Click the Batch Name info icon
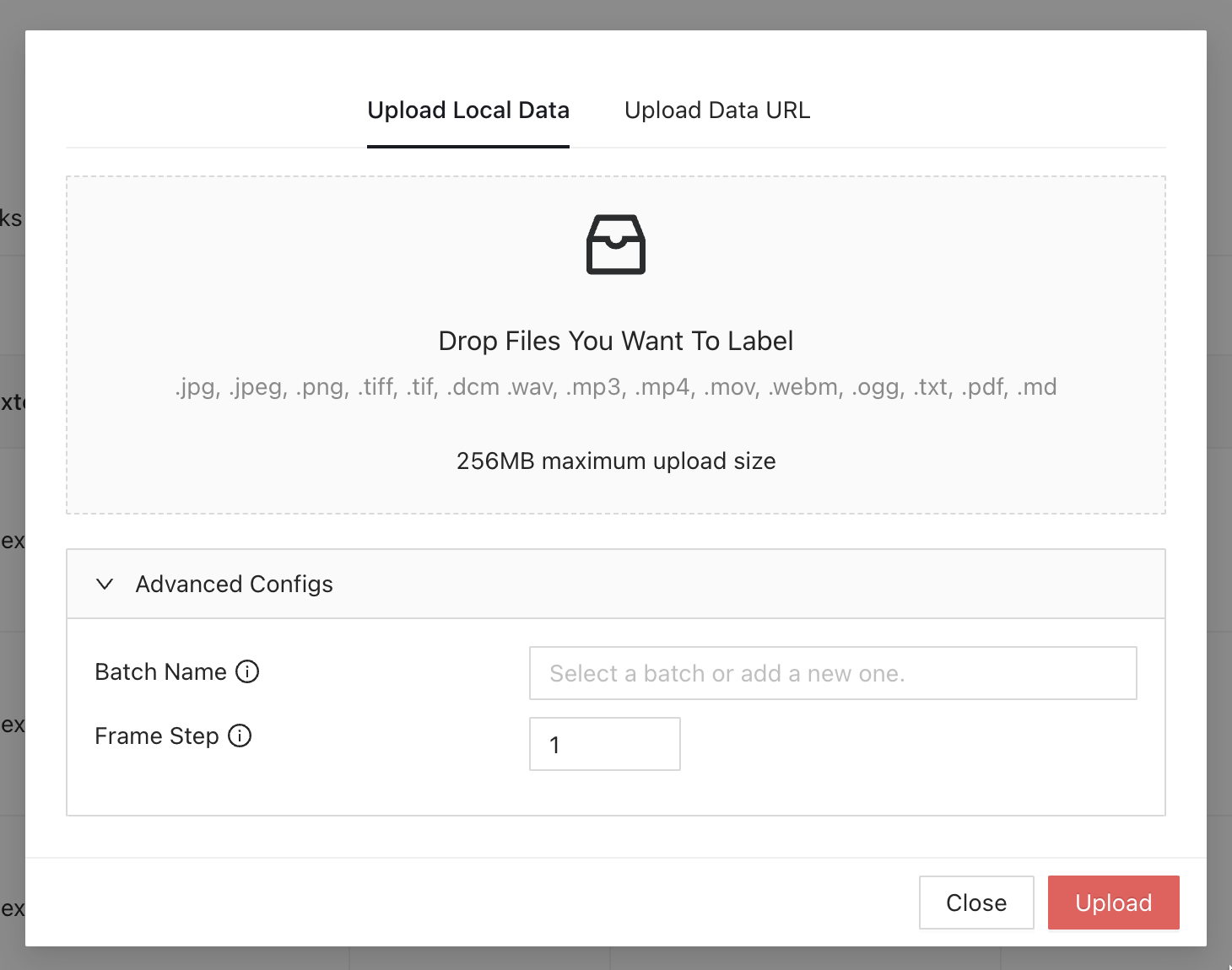 pos(247,671)
